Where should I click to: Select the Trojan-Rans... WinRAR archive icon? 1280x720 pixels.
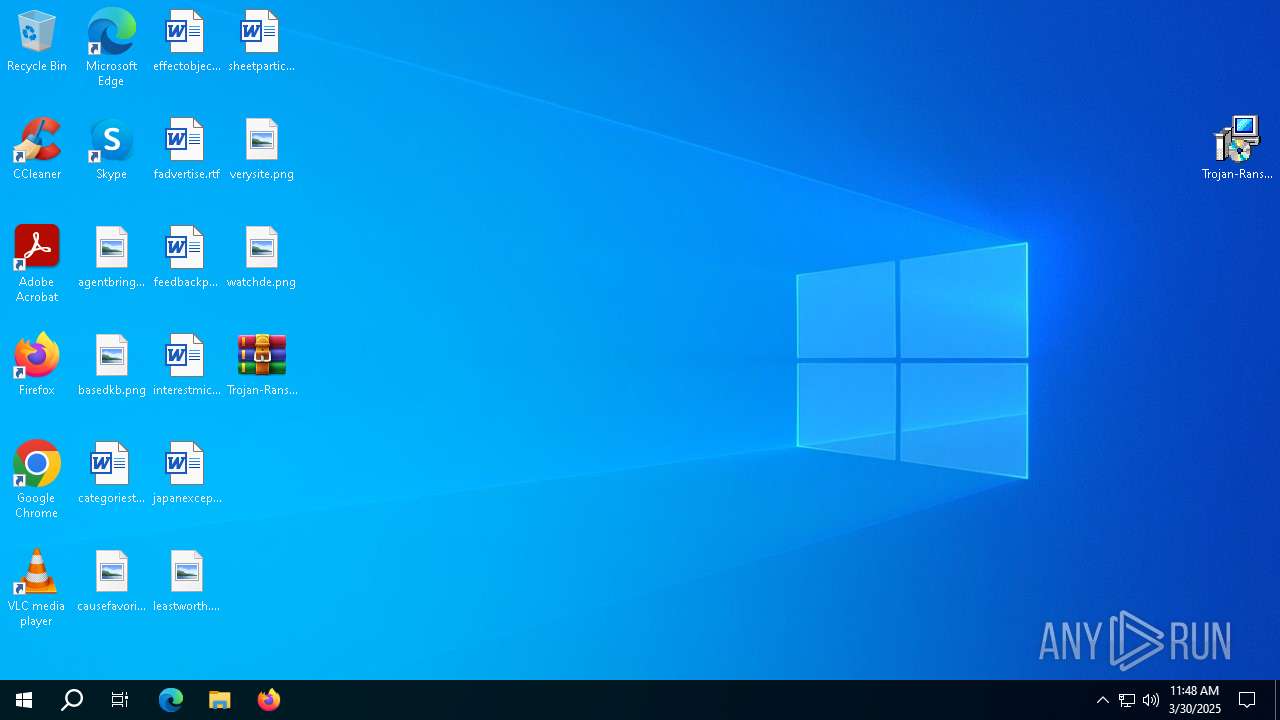click(x=261, y=366)
